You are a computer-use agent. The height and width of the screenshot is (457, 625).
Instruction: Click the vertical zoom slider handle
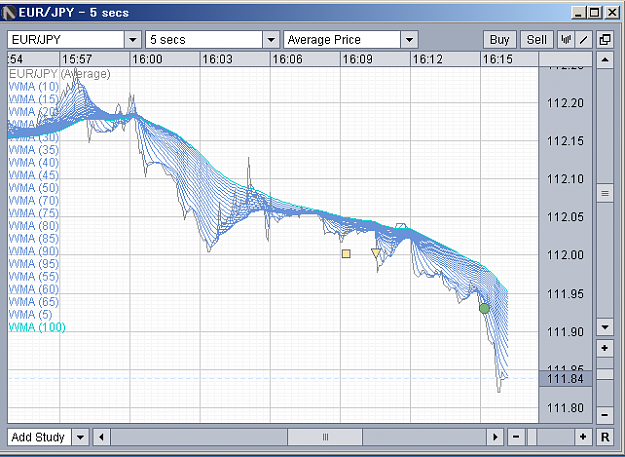605,374
